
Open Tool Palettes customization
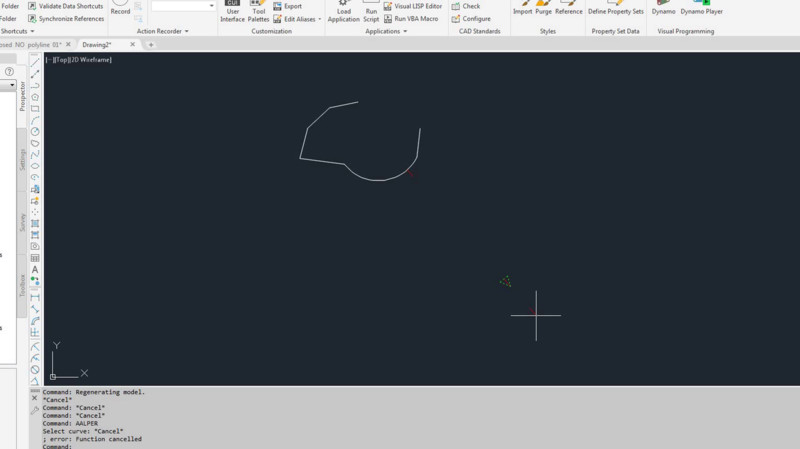[x=258, y=11]
